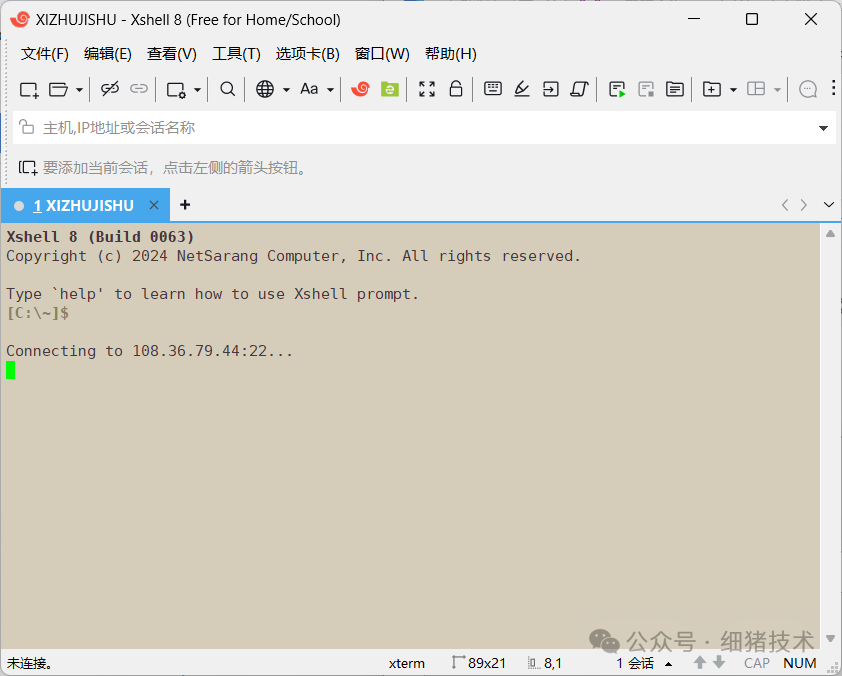Toggle full screen mode

[x=427, y=89]
